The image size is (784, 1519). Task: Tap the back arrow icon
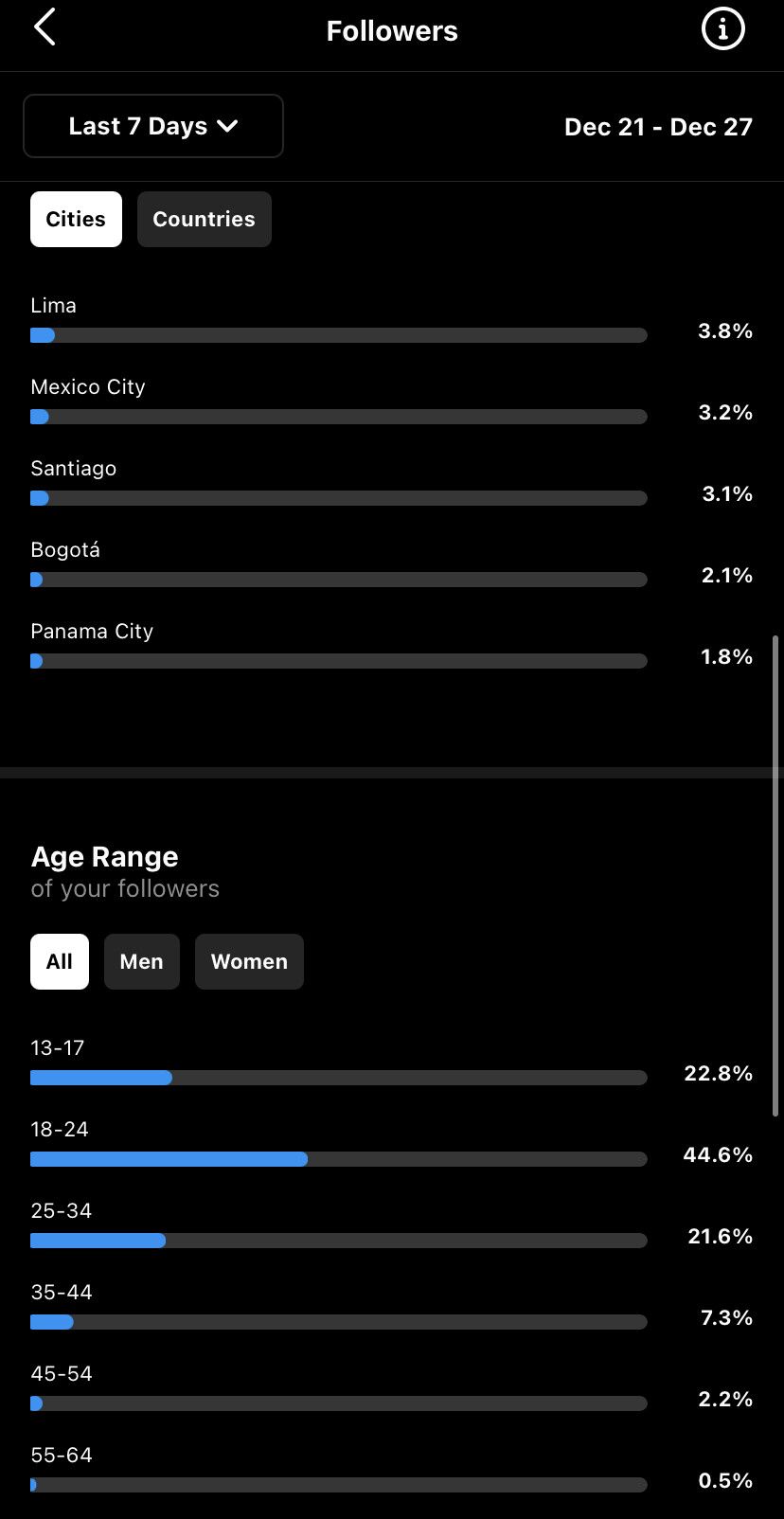(45, 27)
